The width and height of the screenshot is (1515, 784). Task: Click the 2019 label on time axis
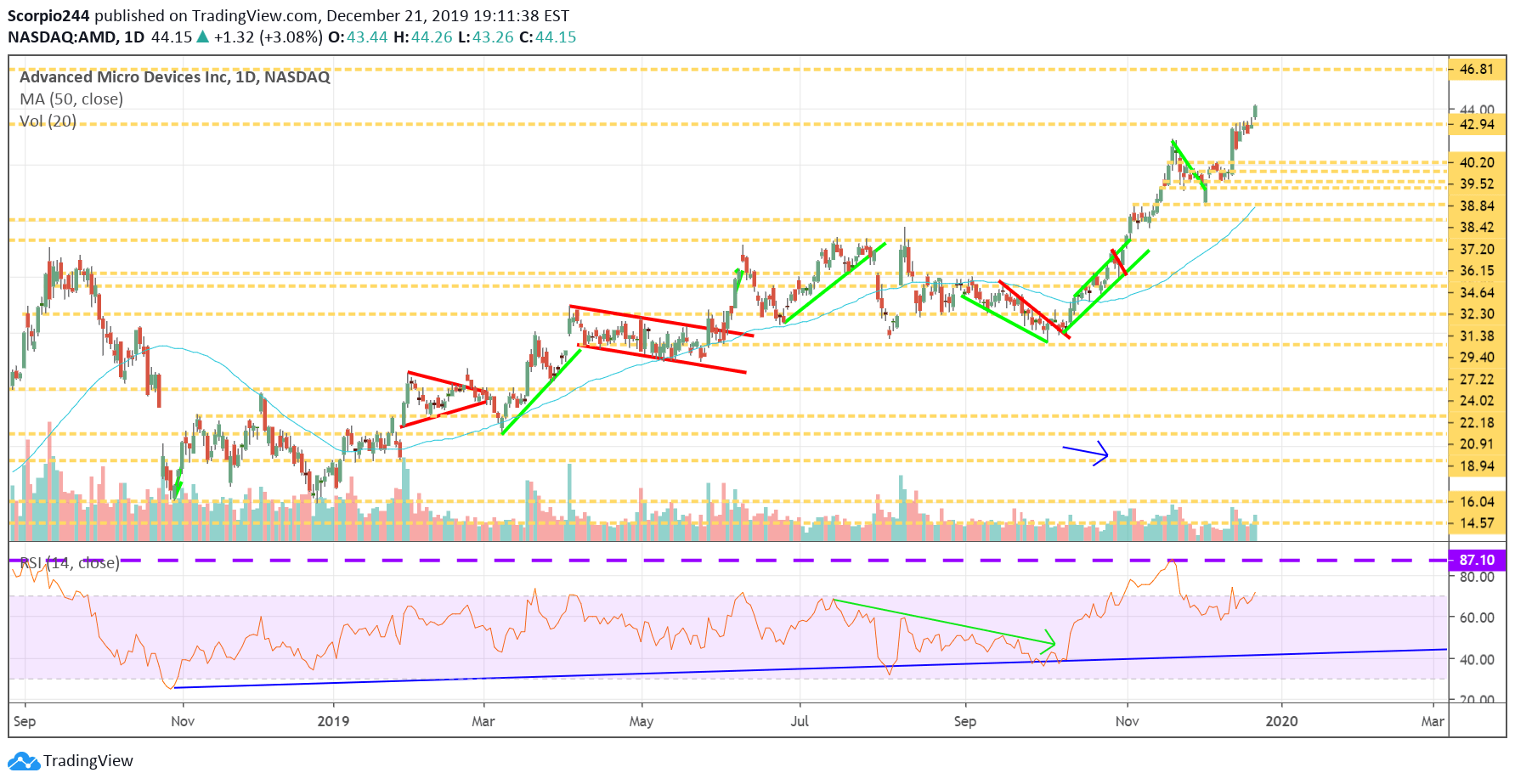333,721
